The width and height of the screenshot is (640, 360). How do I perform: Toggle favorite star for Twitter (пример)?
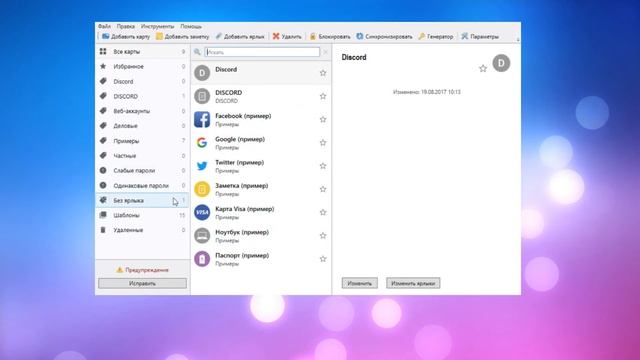point(323,166)
